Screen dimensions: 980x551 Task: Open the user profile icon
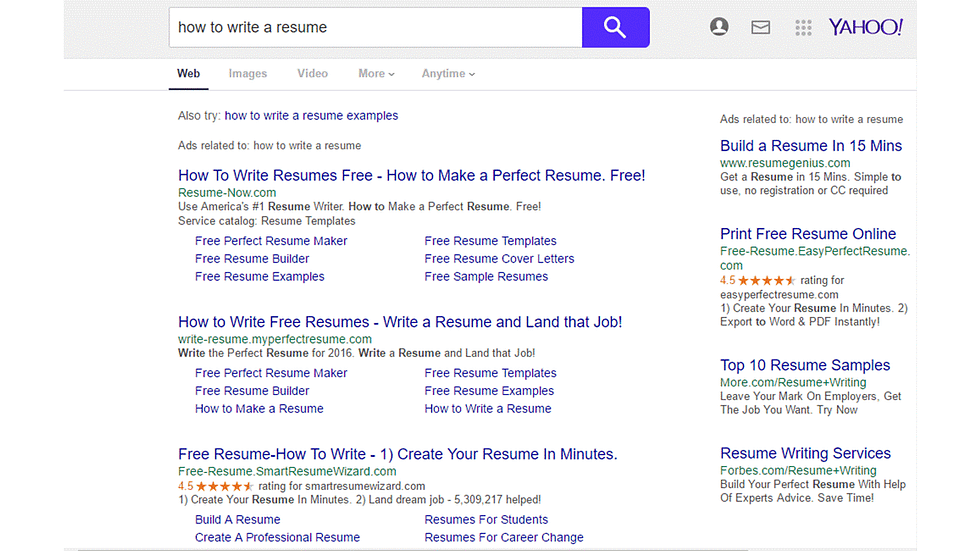pos(719,27)
